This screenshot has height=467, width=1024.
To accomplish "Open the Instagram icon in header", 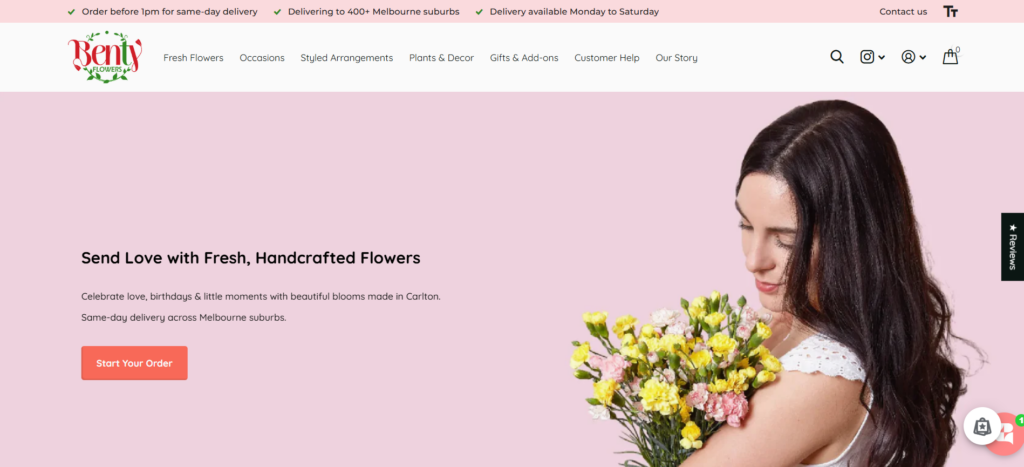I will [x=867, y=57].
